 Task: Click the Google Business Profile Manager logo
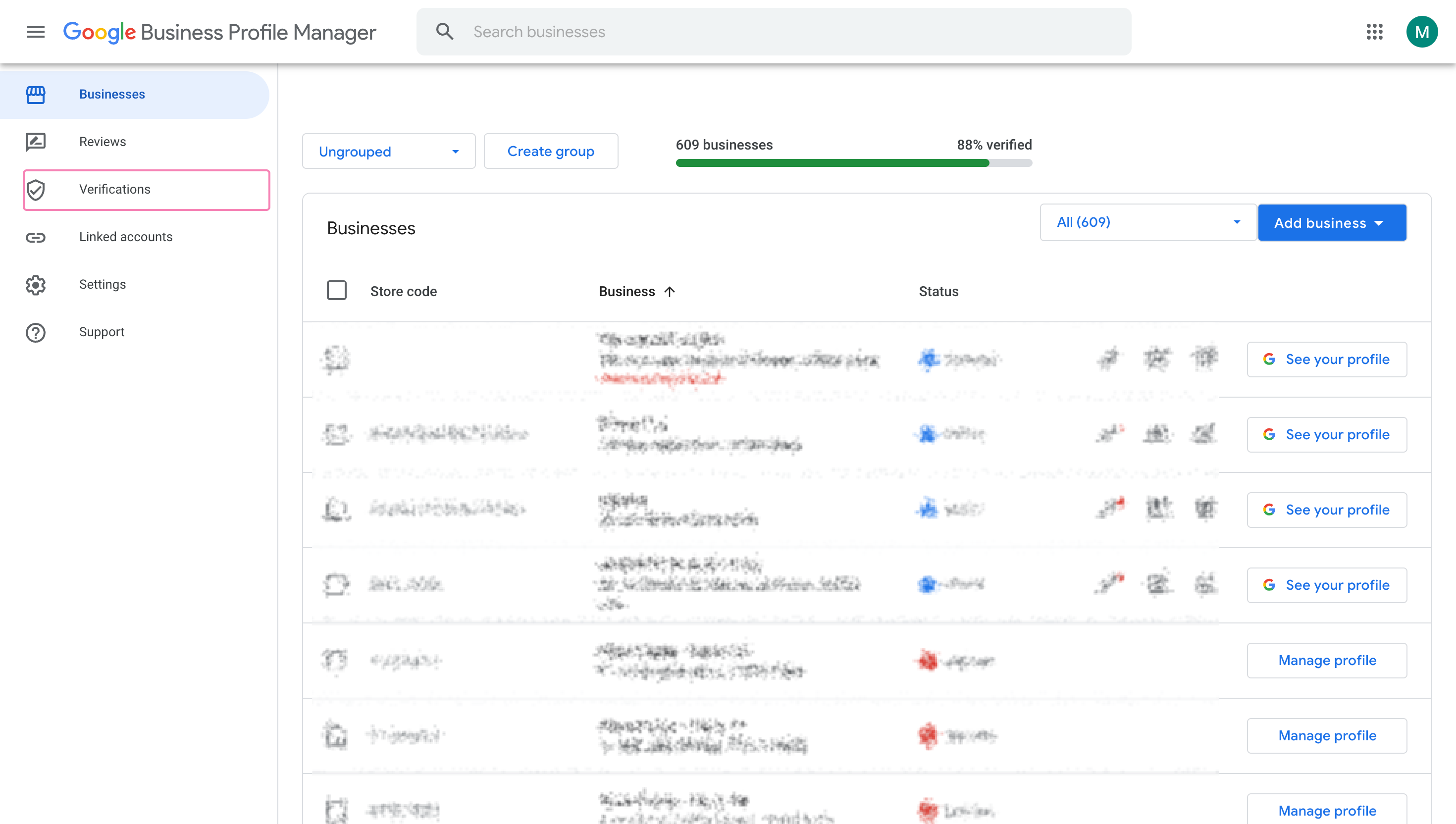coord(219,32)
